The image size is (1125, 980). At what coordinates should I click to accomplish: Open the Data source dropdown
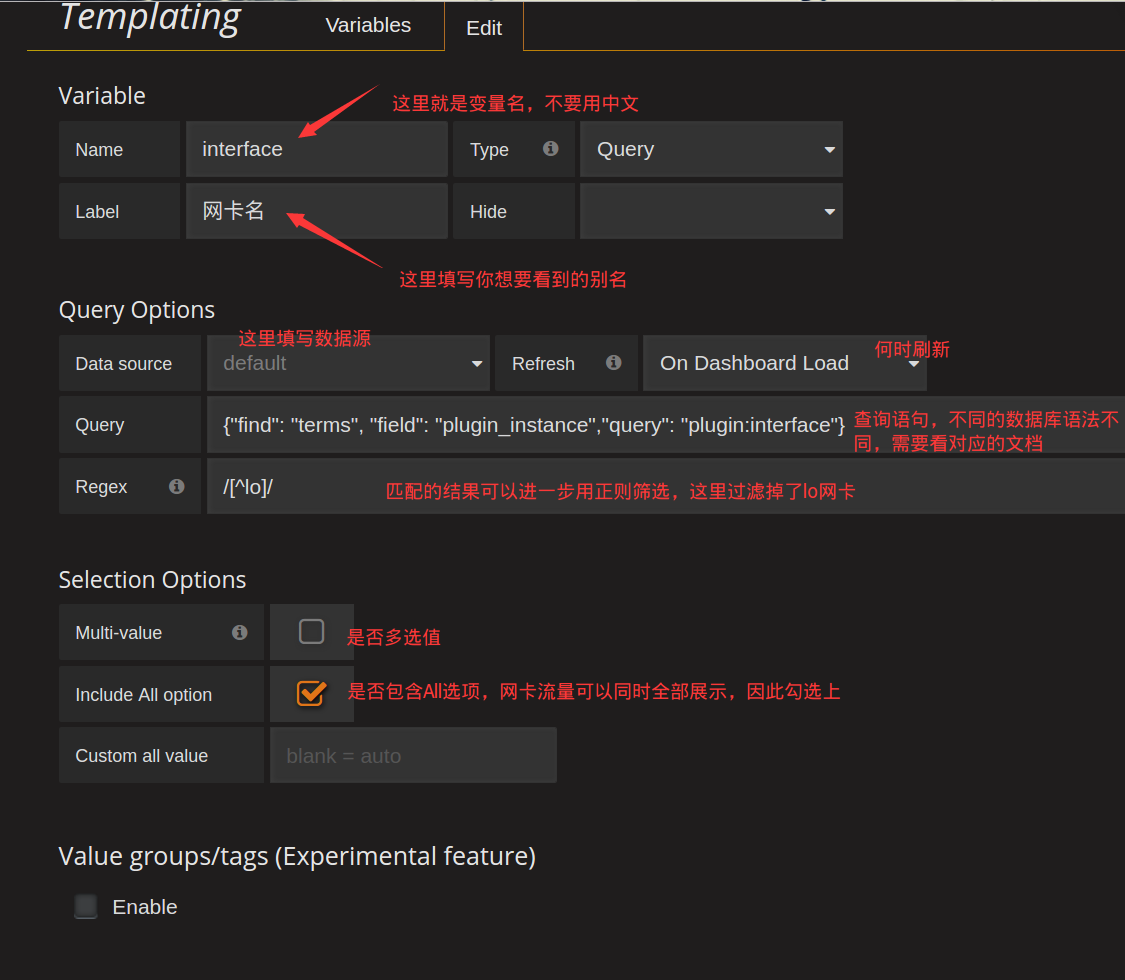[x=348, y=363]
